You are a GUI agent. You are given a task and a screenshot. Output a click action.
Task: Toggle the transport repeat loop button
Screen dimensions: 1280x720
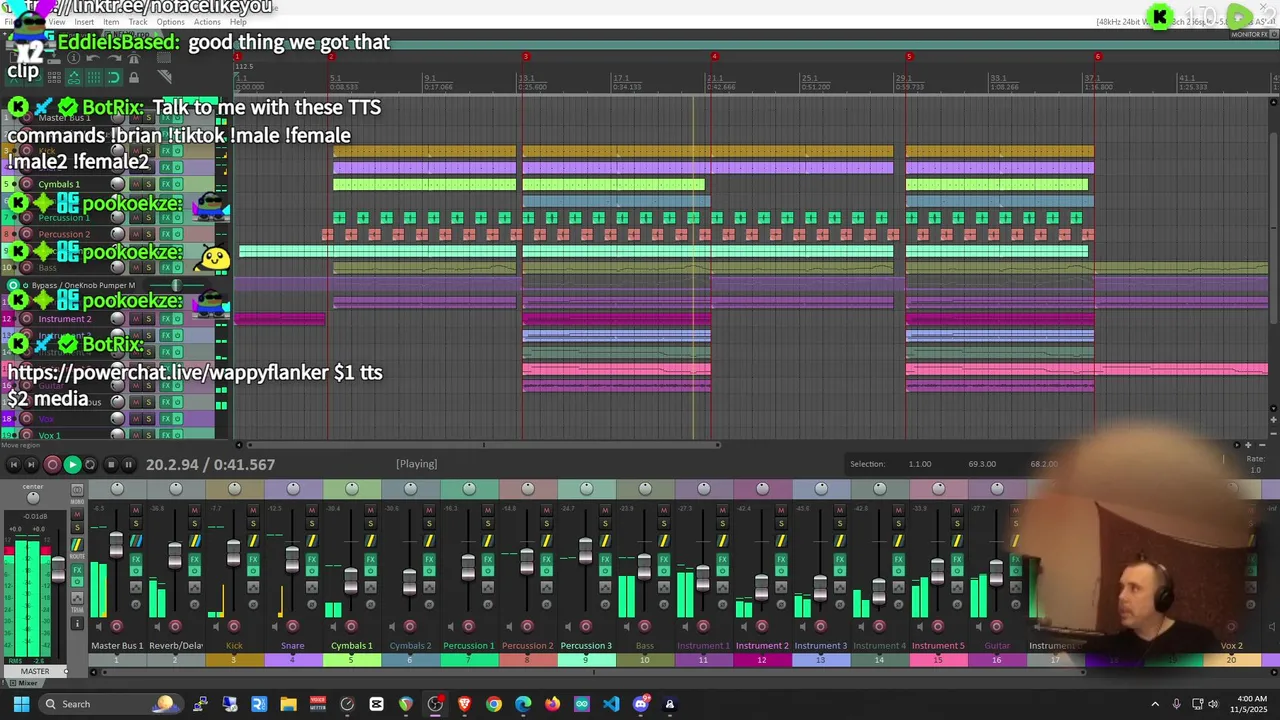[x=90, y=464]
